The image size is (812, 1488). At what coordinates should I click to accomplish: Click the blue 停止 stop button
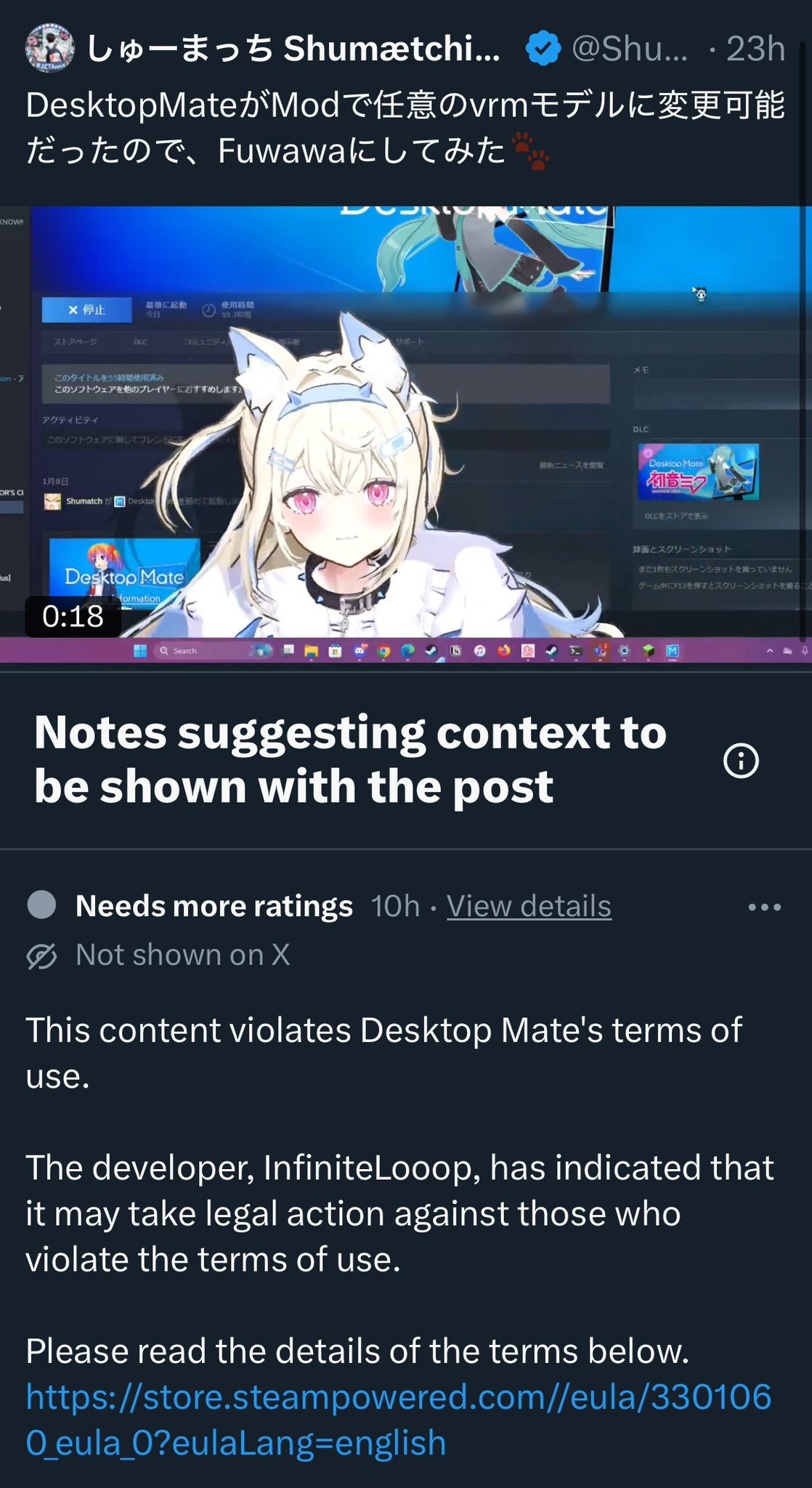86,310
